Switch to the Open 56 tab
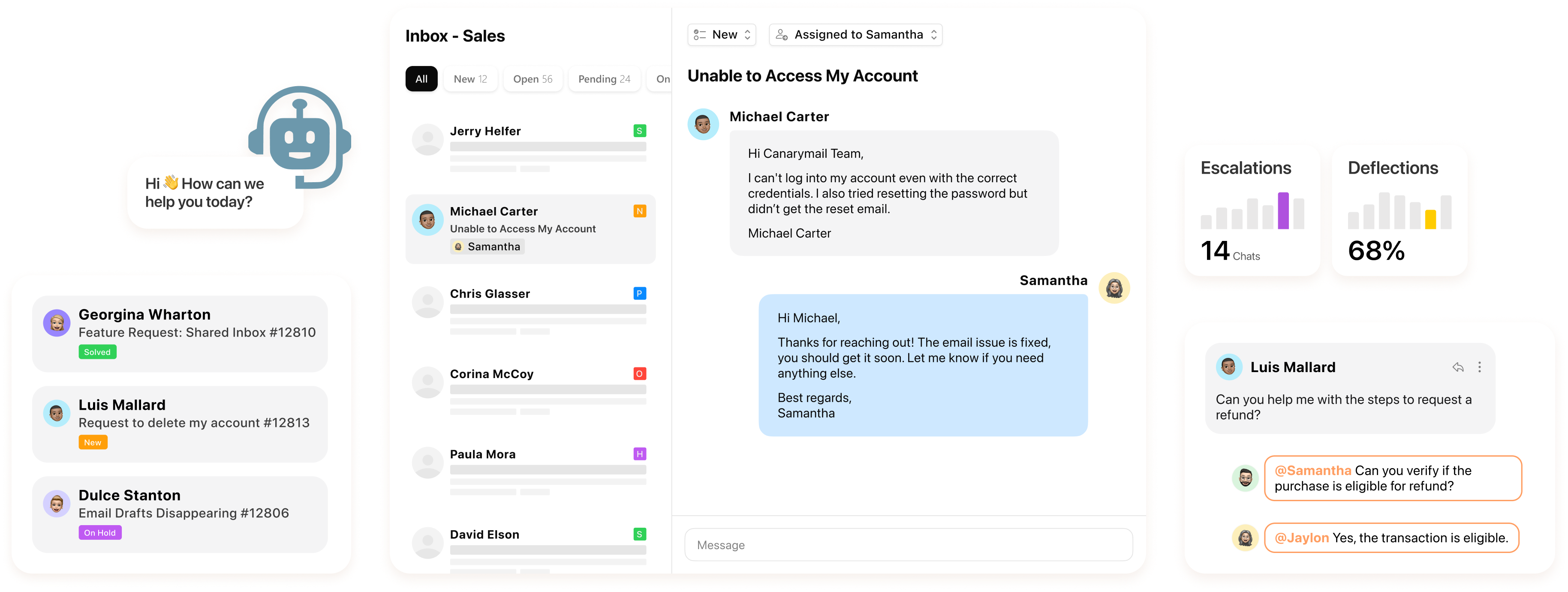The height and width of the screenshot is (592, 1568). click(x=533, y=79)
